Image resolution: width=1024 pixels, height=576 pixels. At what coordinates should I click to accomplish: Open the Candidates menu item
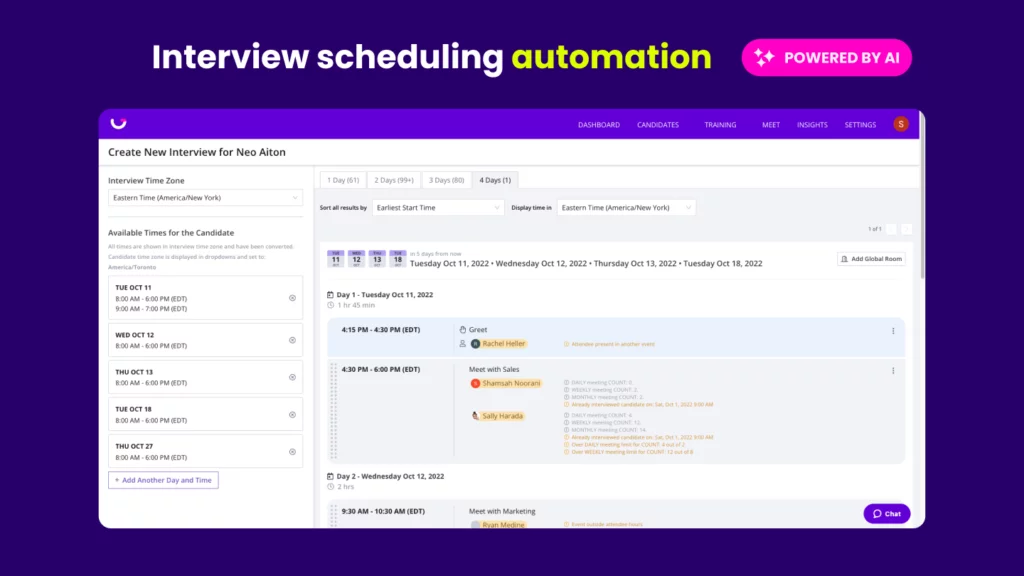click(658, 125)
